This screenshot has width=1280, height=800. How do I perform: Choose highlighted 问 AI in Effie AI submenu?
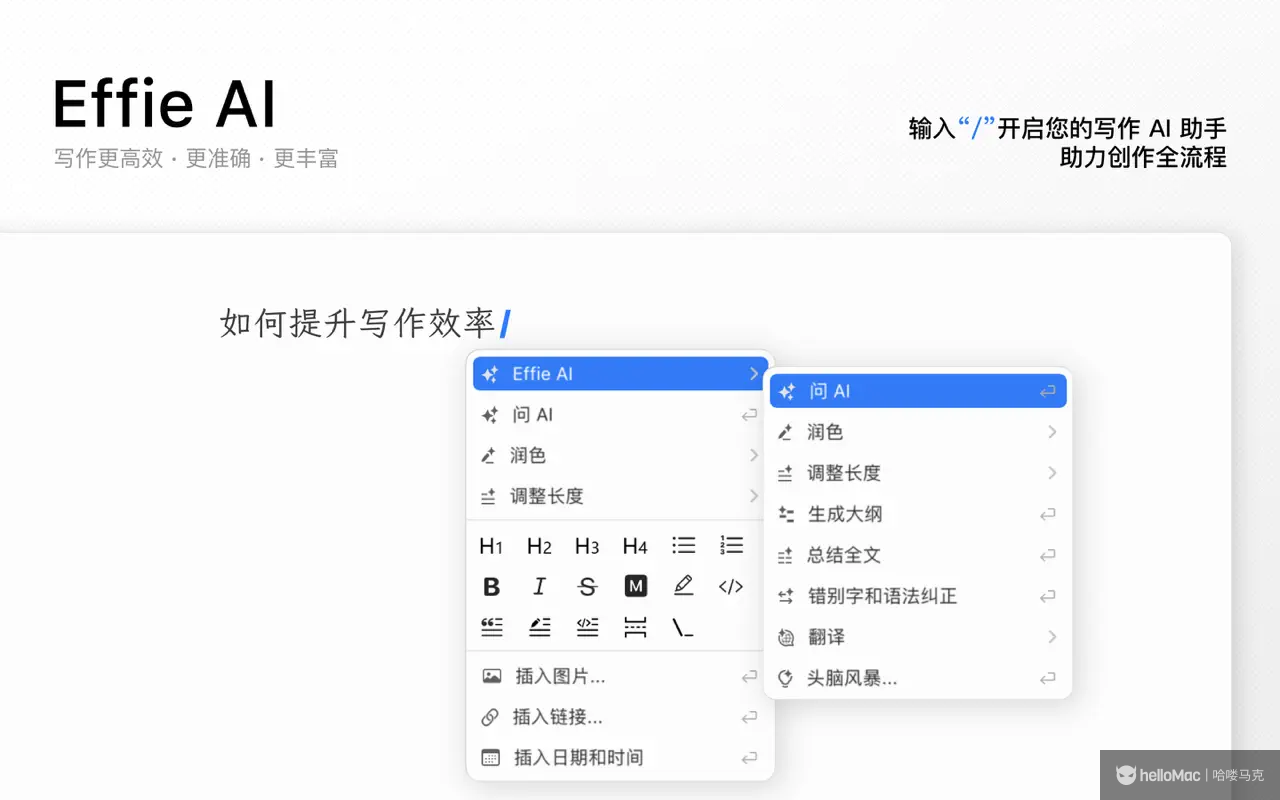point(918,391)
